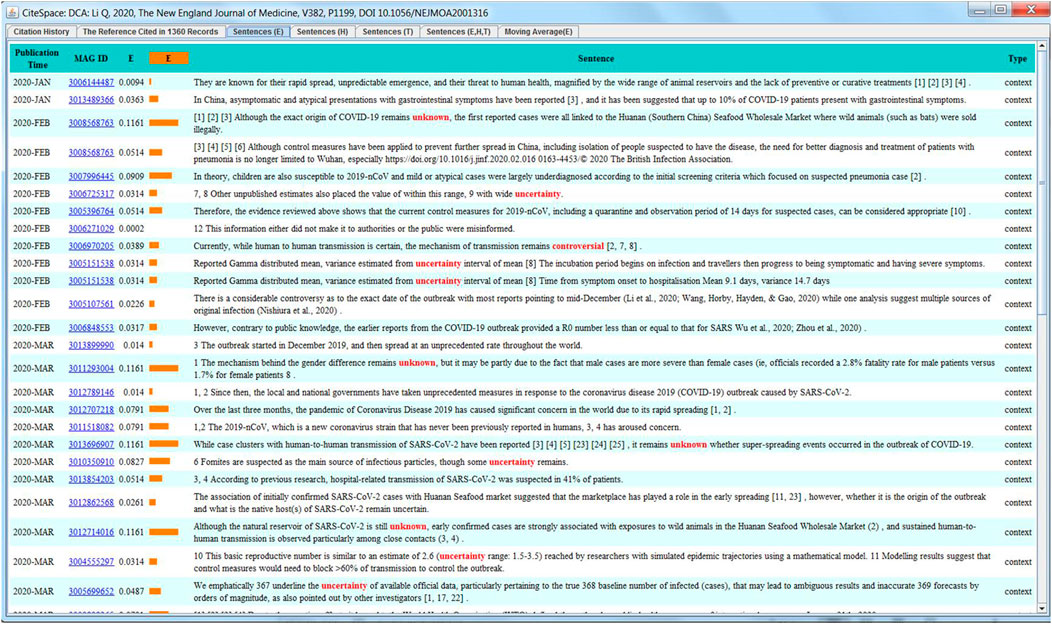Click the context type cell in row 3005699652
The height and width of the screenshot is (624, 1052).
(x=1018, y=591)
